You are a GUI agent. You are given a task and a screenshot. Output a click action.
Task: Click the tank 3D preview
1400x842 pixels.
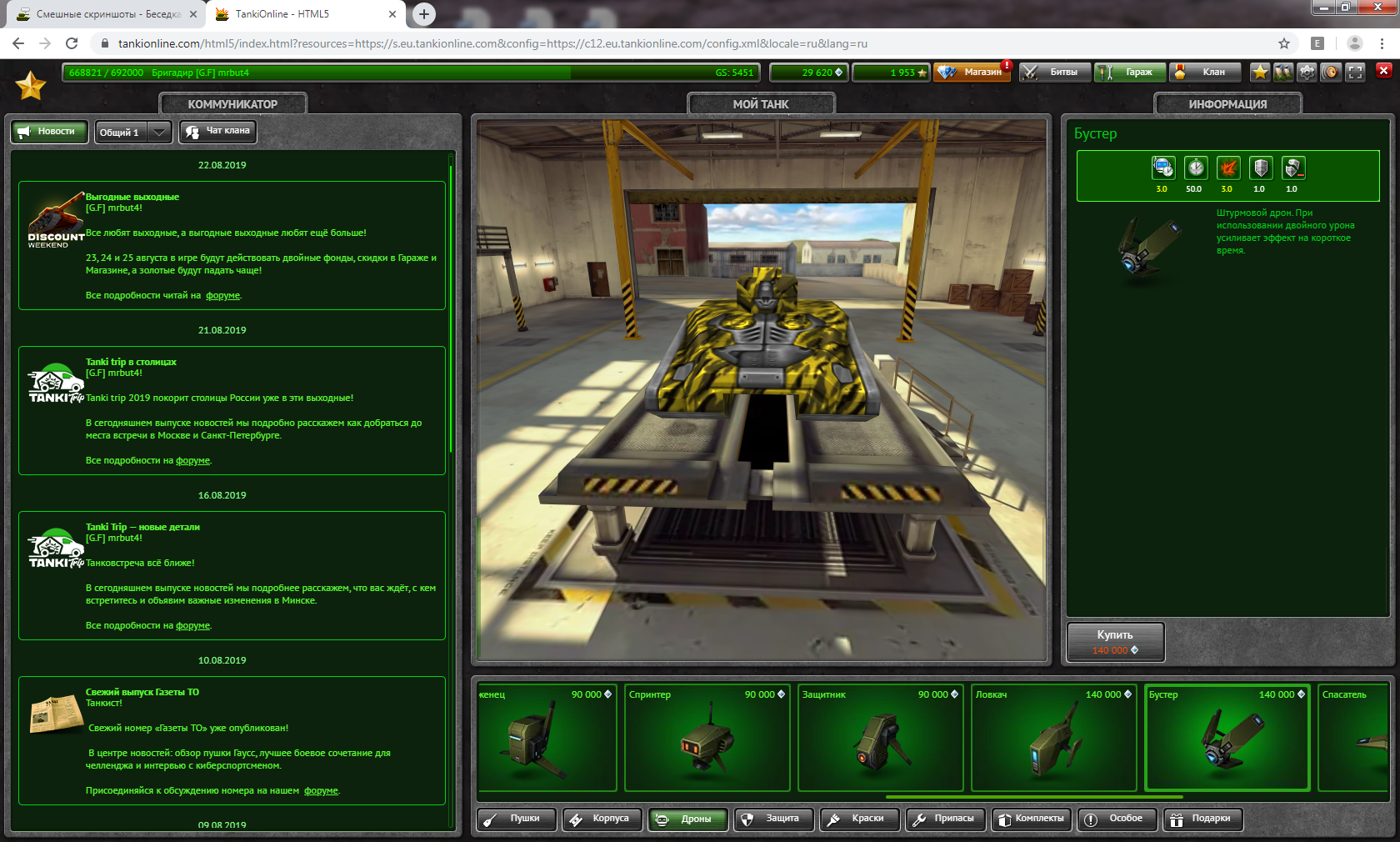pos(762,390)
